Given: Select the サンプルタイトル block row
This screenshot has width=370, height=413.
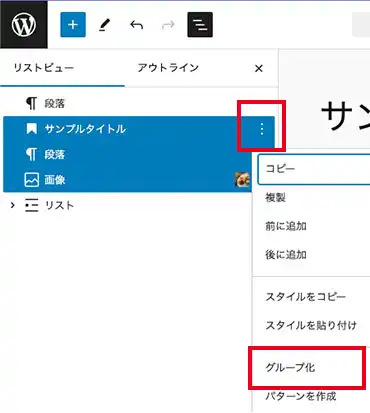Looking at the screenshot, I should (x=139, y=129).
